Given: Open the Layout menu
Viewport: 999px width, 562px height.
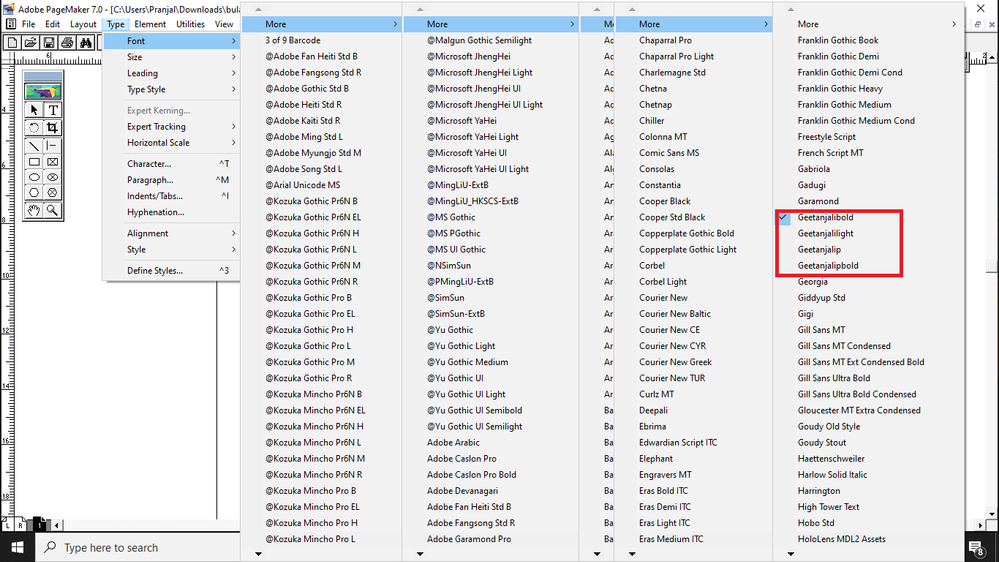Looking at the screenshot, I should point(83,24).
